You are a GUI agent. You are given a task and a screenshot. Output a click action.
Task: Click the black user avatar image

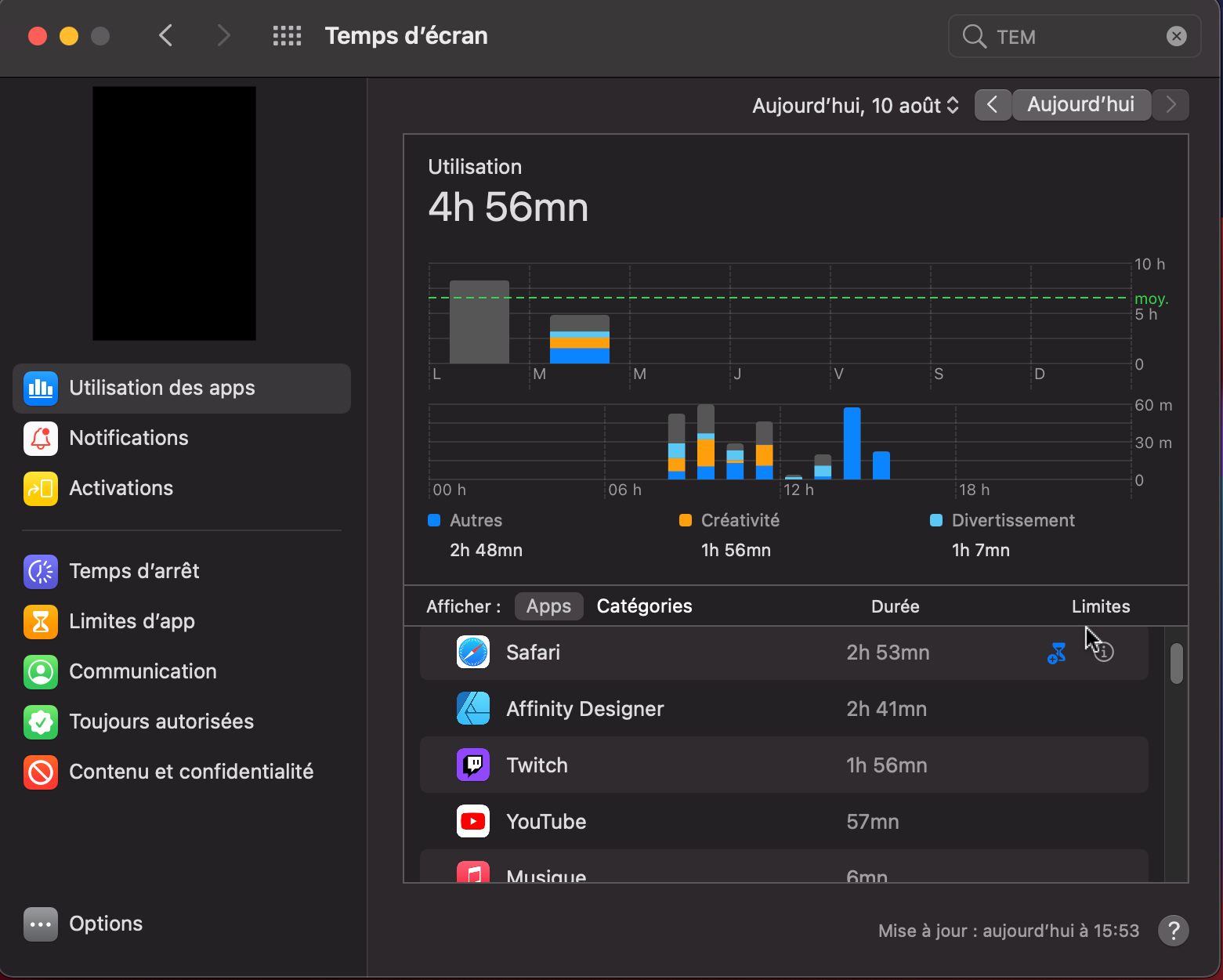click(174, 213)
